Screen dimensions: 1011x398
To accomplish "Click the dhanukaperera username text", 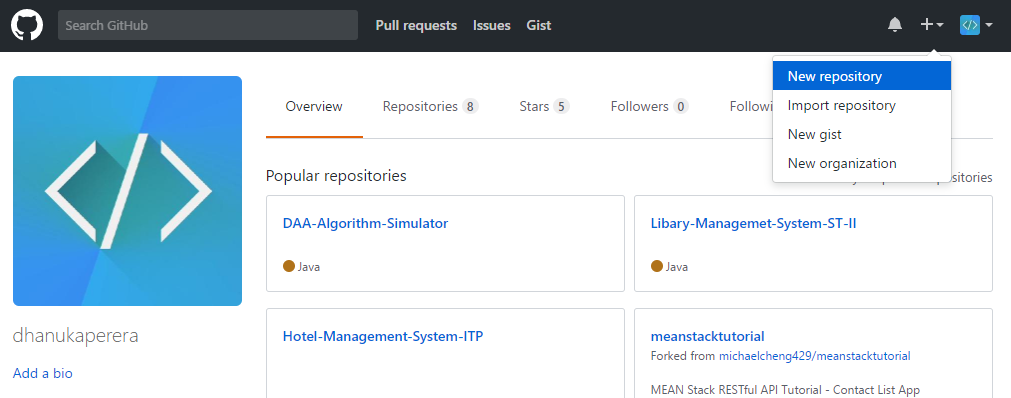I will click(75, 336).
